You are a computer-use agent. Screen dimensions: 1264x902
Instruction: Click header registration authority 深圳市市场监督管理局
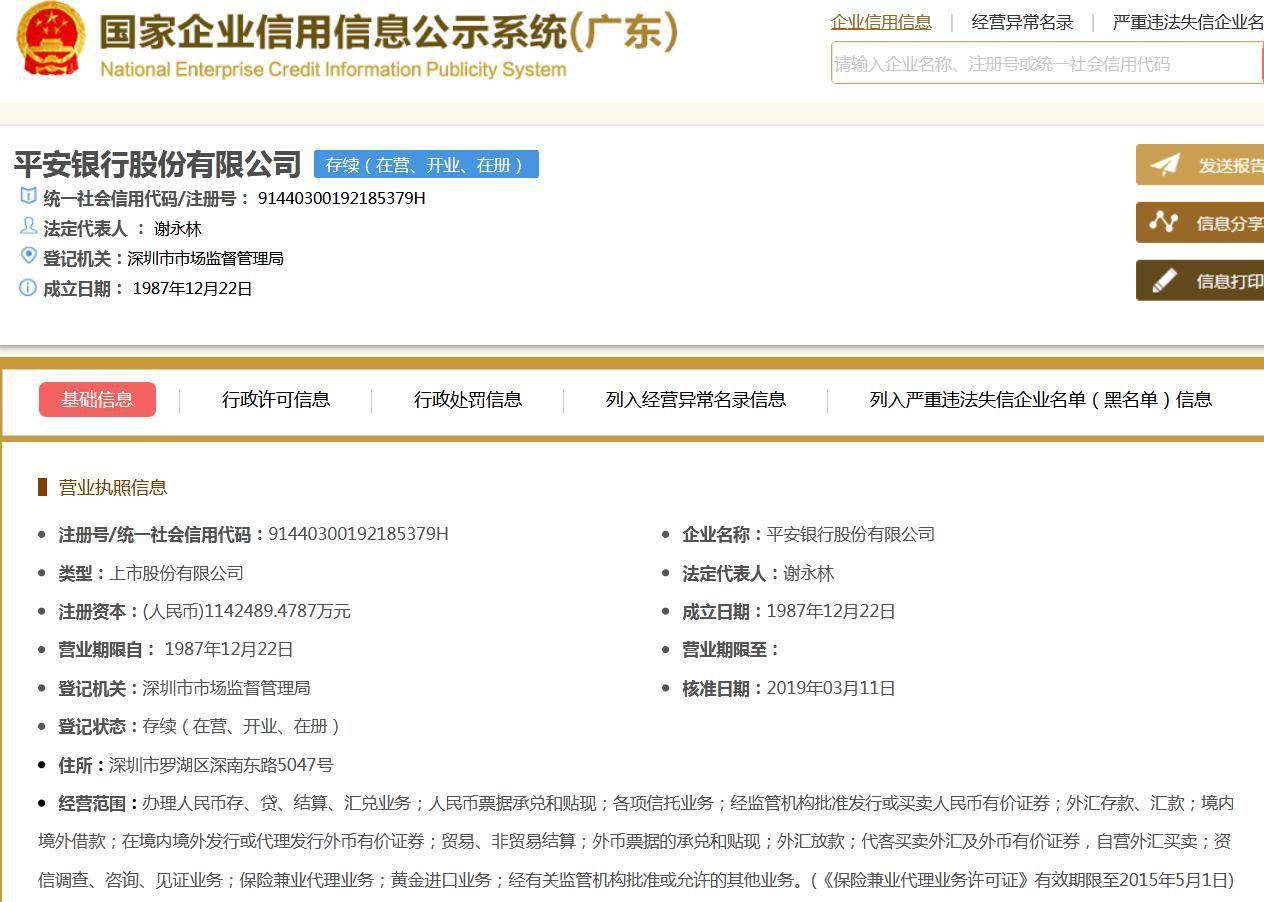click(205, 258)
